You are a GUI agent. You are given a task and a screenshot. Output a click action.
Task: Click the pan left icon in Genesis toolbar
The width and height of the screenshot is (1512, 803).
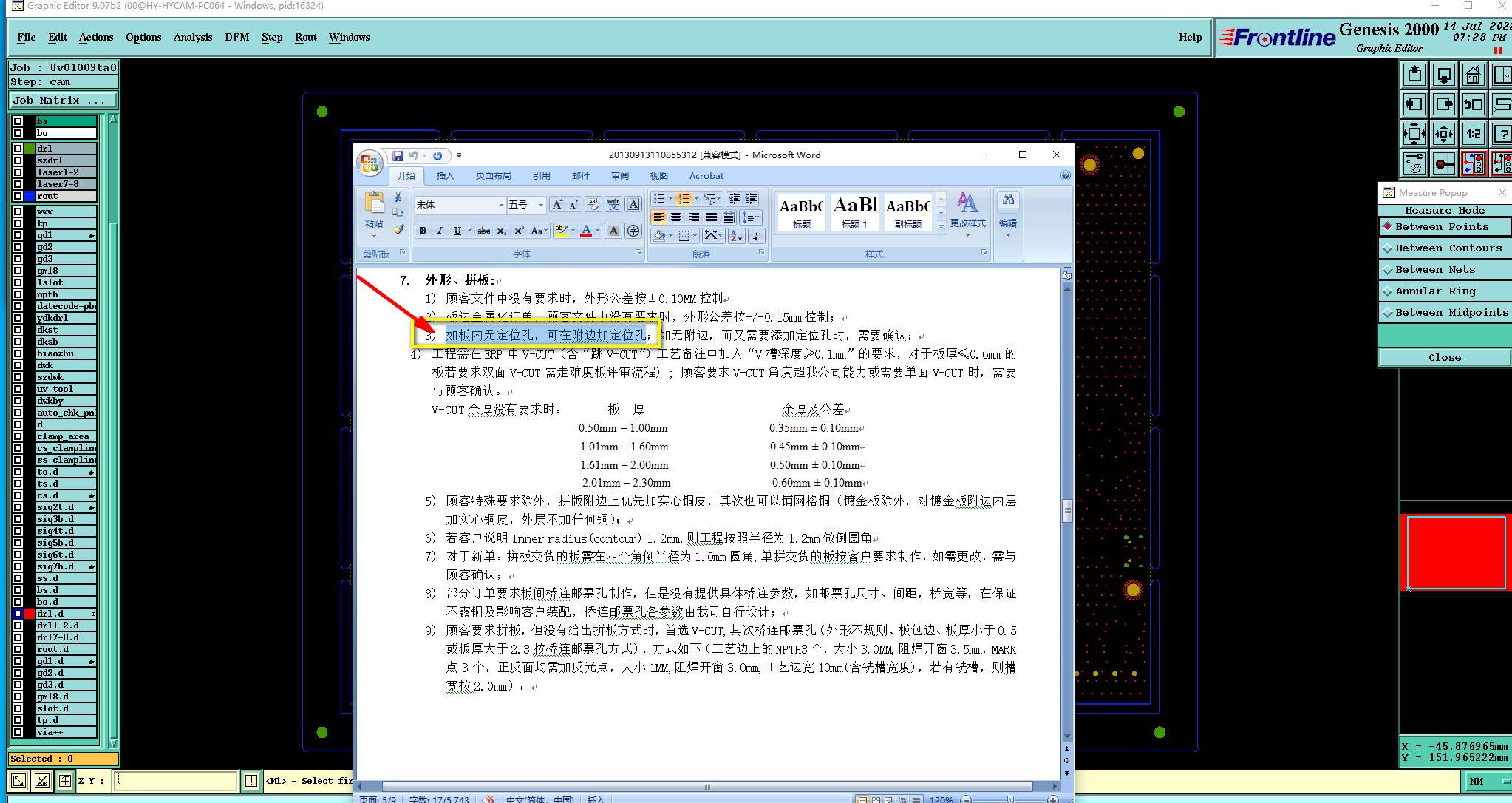click(1414, 104)
